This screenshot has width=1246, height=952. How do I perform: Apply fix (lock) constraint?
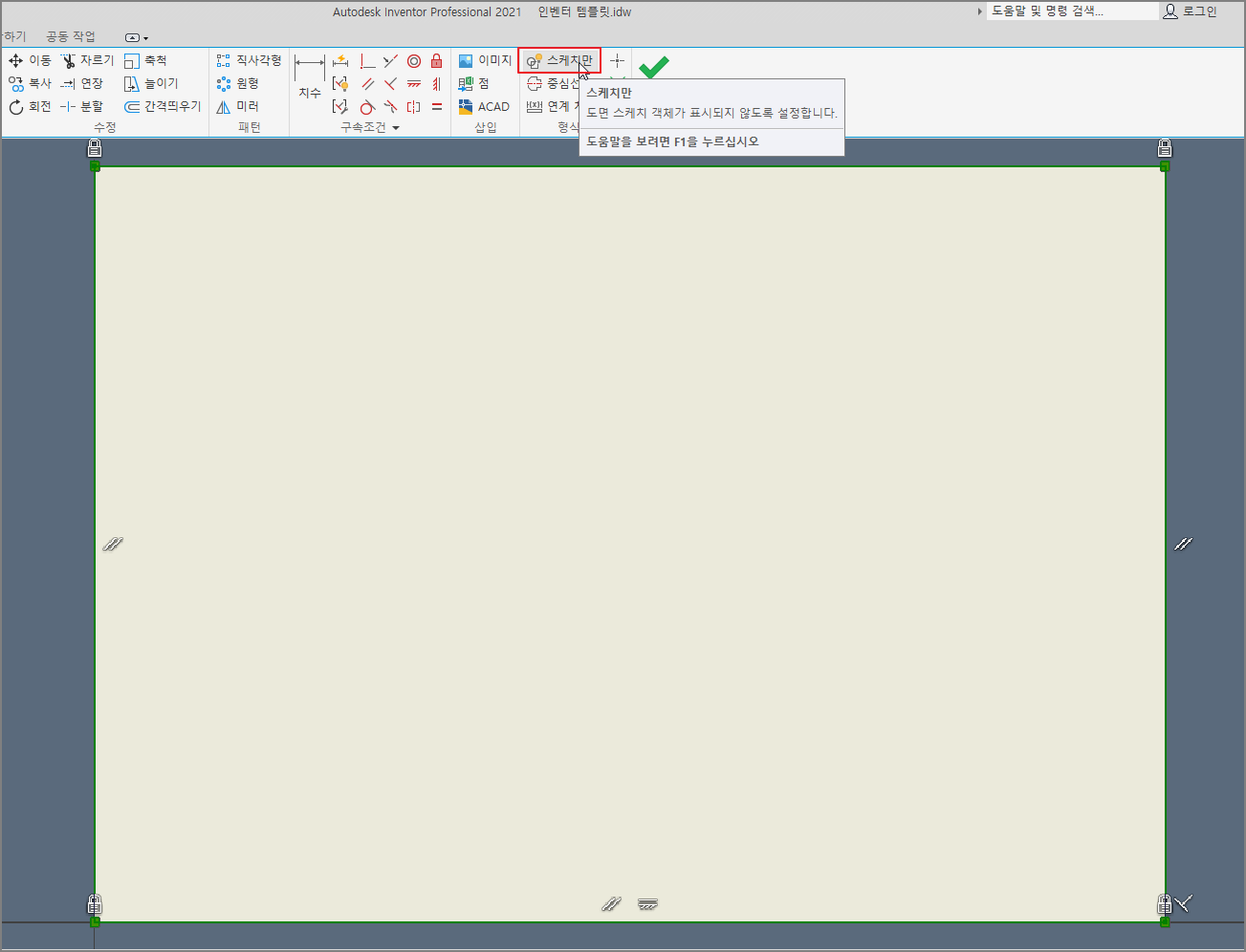point(437,60)
